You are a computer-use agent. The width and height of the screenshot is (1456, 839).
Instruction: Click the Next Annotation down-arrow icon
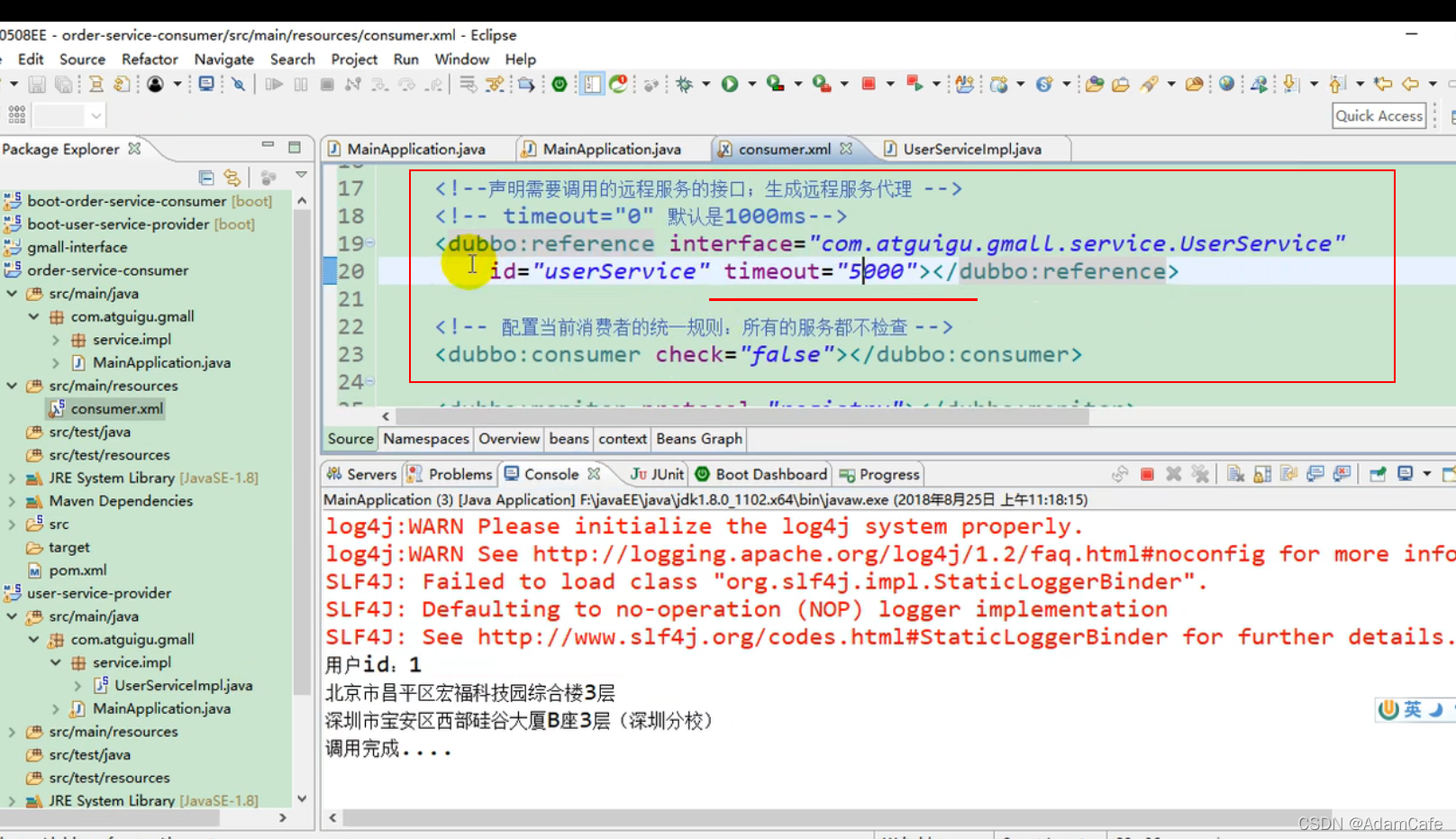(1290, 84)
